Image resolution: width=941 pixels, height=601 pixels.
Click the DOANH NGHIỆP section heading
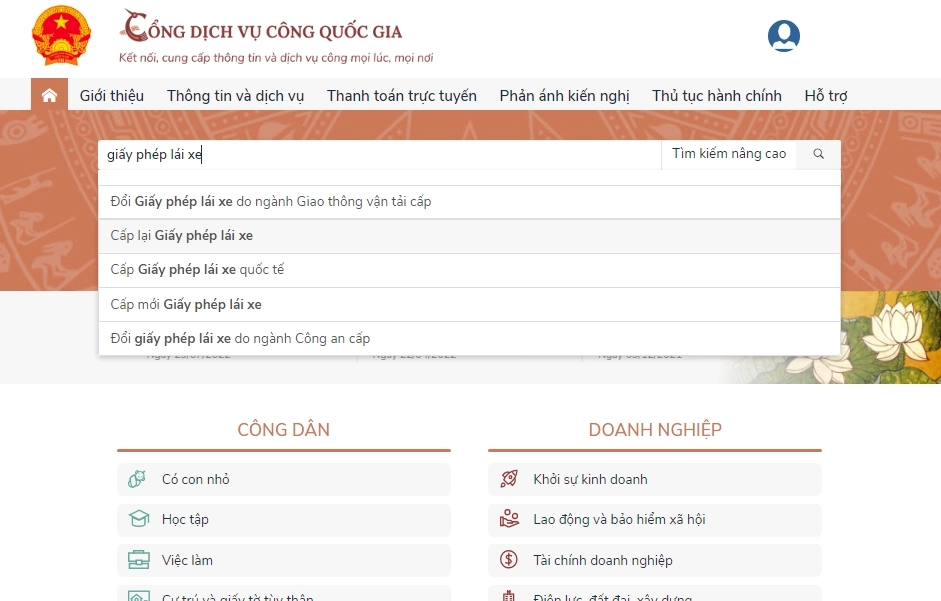coord(655,430)
